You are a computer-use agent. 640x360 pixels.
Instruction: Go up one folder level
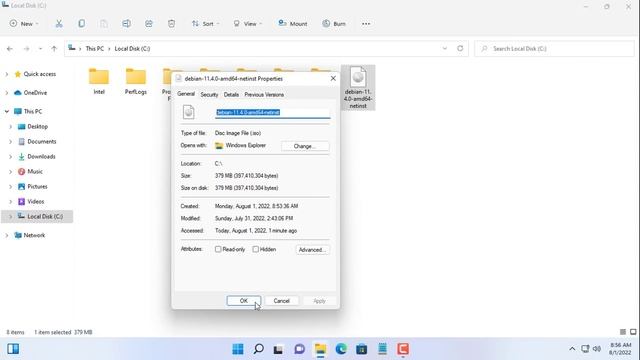[x=54, y=49]
